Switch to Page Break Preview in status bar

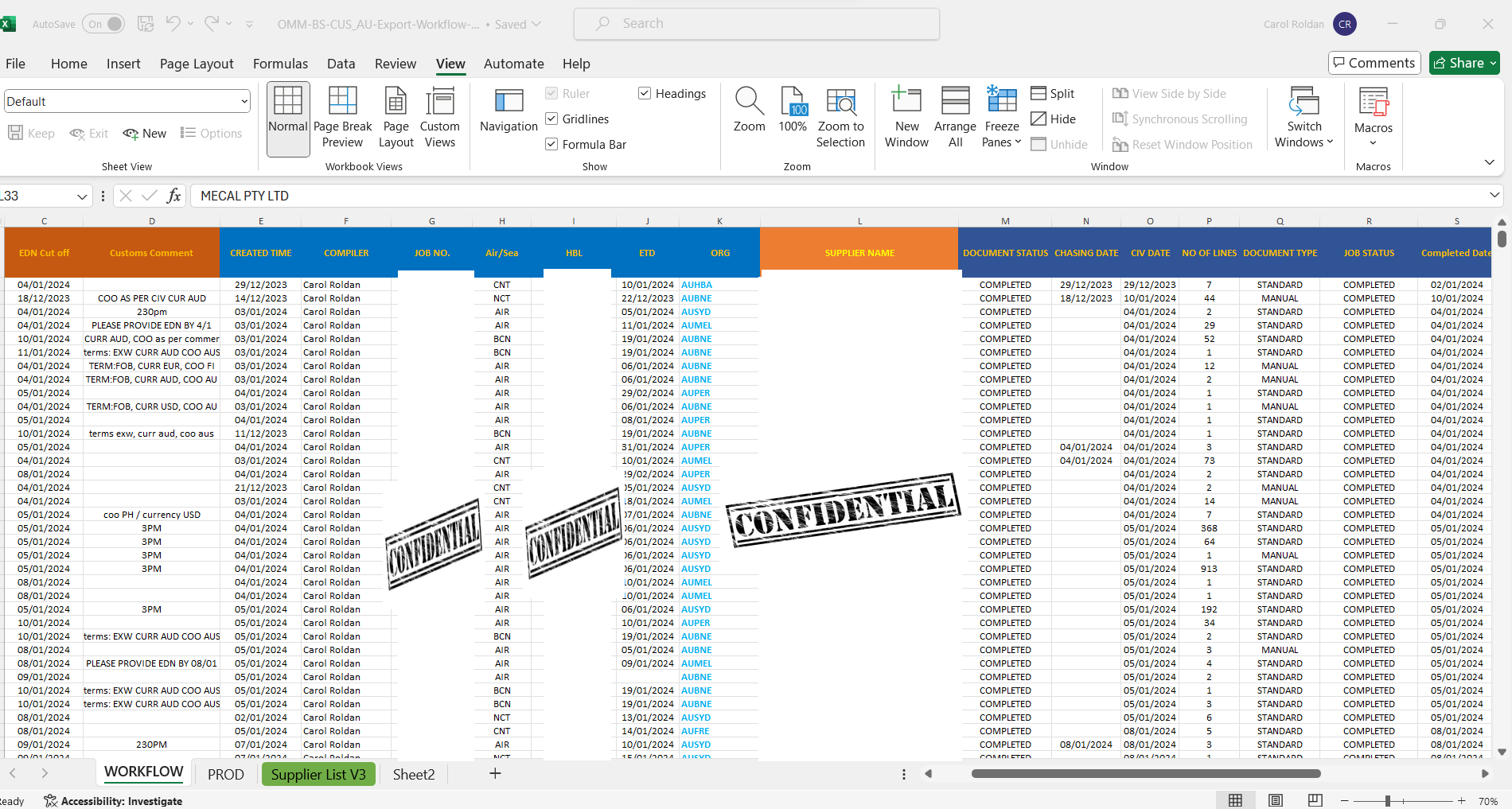click(1315, 800)
